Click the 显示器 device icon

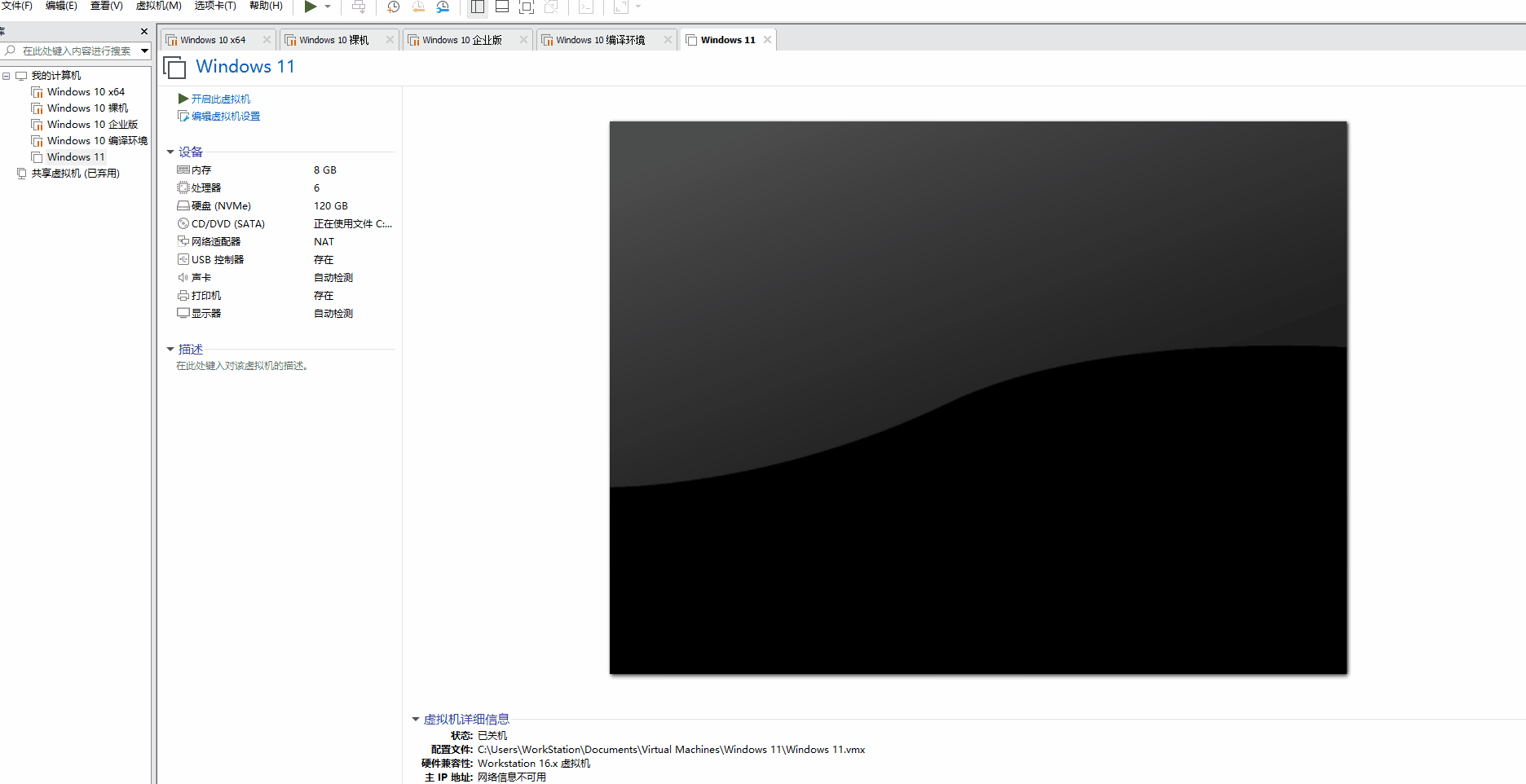183,314
